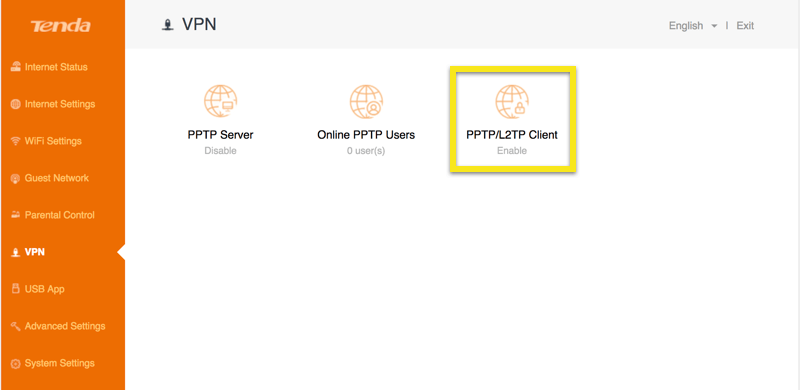
Task: Click the System Settings gear icon
Action: (15, 363)
